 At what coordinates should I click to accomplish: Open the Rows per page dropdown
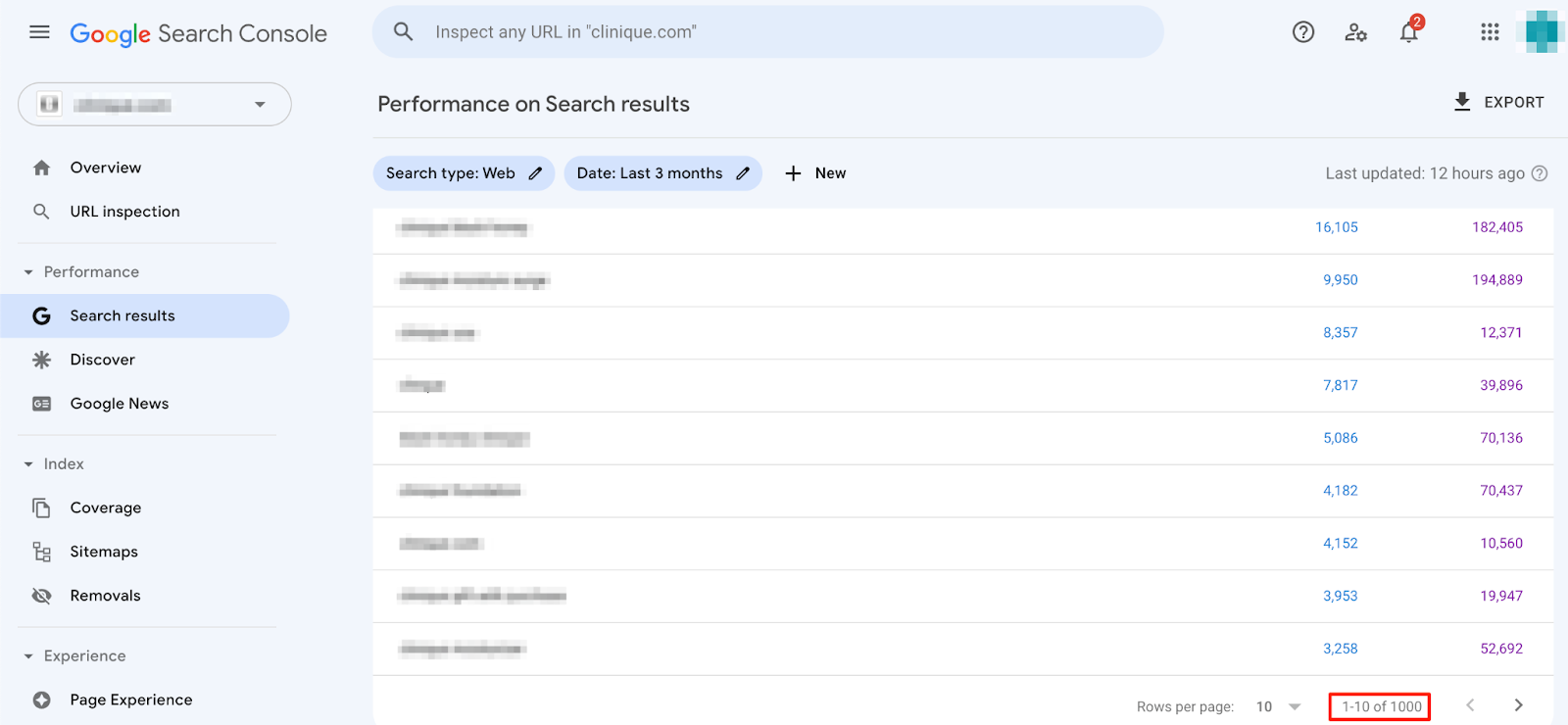coord(1279,706)
